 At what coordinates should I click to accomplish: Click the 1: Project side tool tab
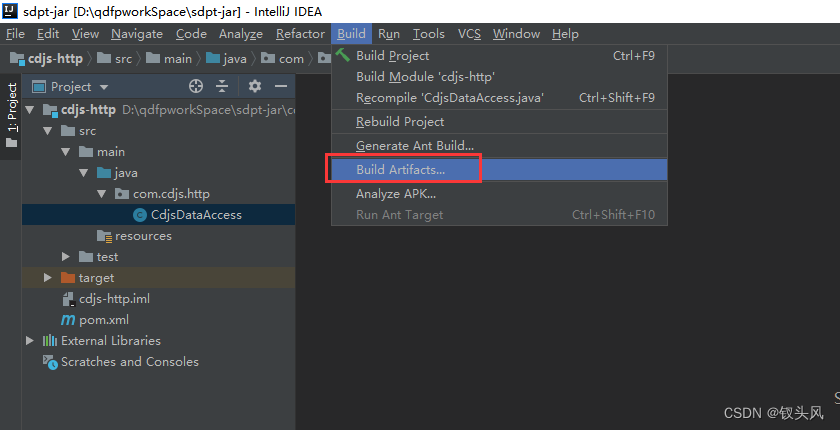[11, 115]
